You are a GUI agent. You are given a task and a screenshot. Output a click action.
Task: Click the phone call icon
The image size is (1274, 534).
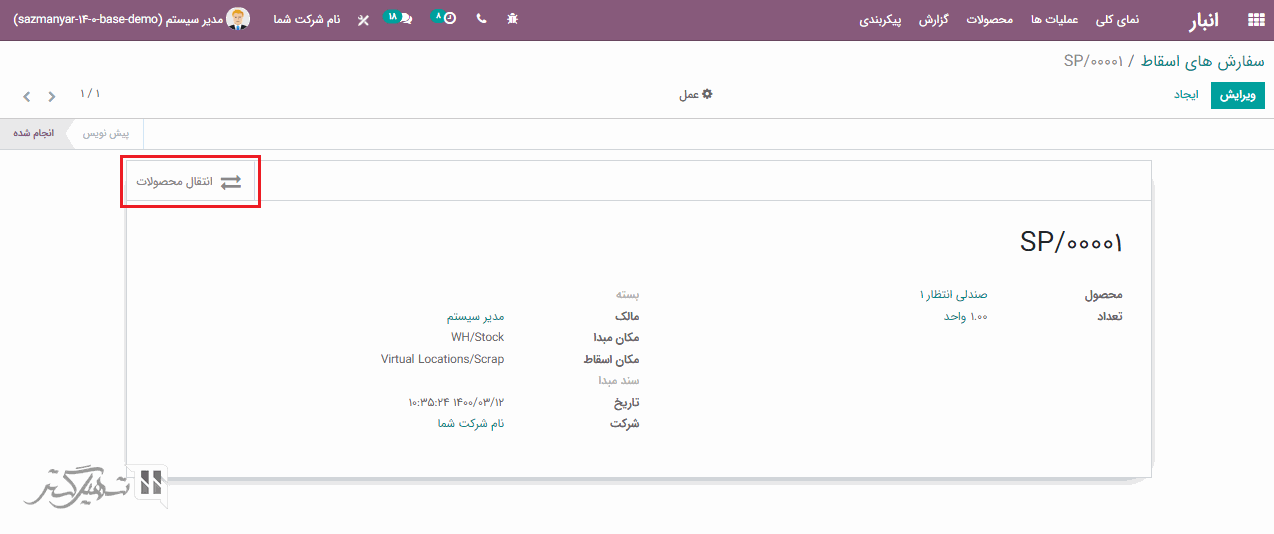(481, 19)
